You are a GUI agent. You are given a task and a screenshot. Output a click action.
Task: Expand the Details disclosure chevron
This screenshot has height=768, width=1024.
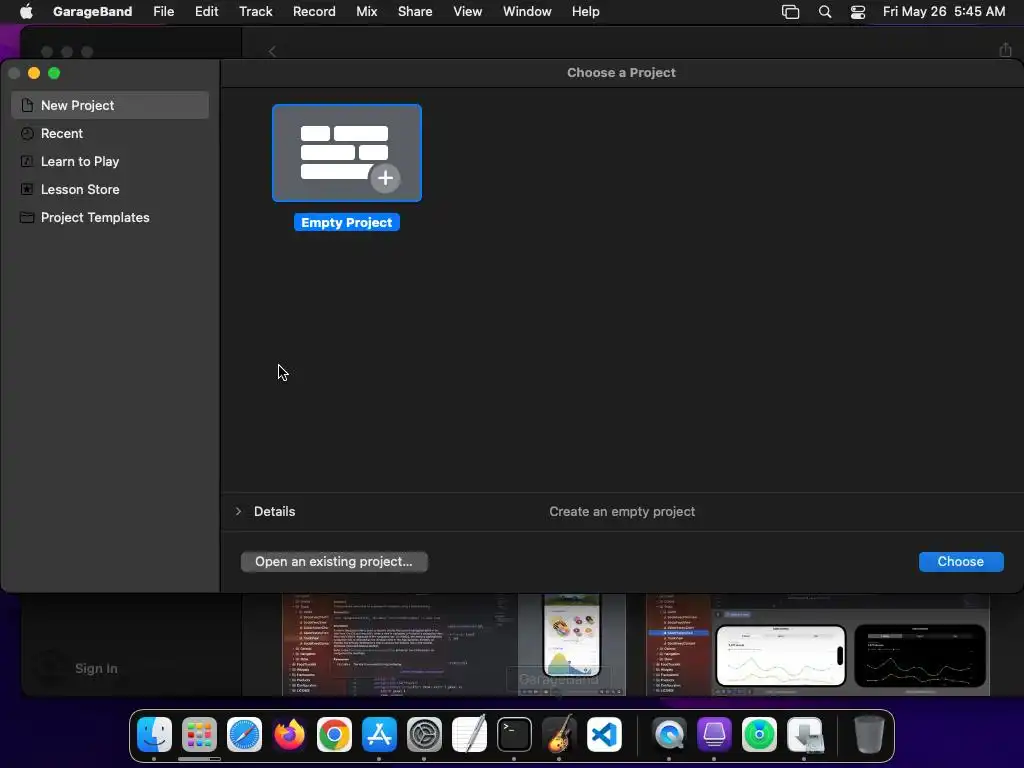point(238,511)
